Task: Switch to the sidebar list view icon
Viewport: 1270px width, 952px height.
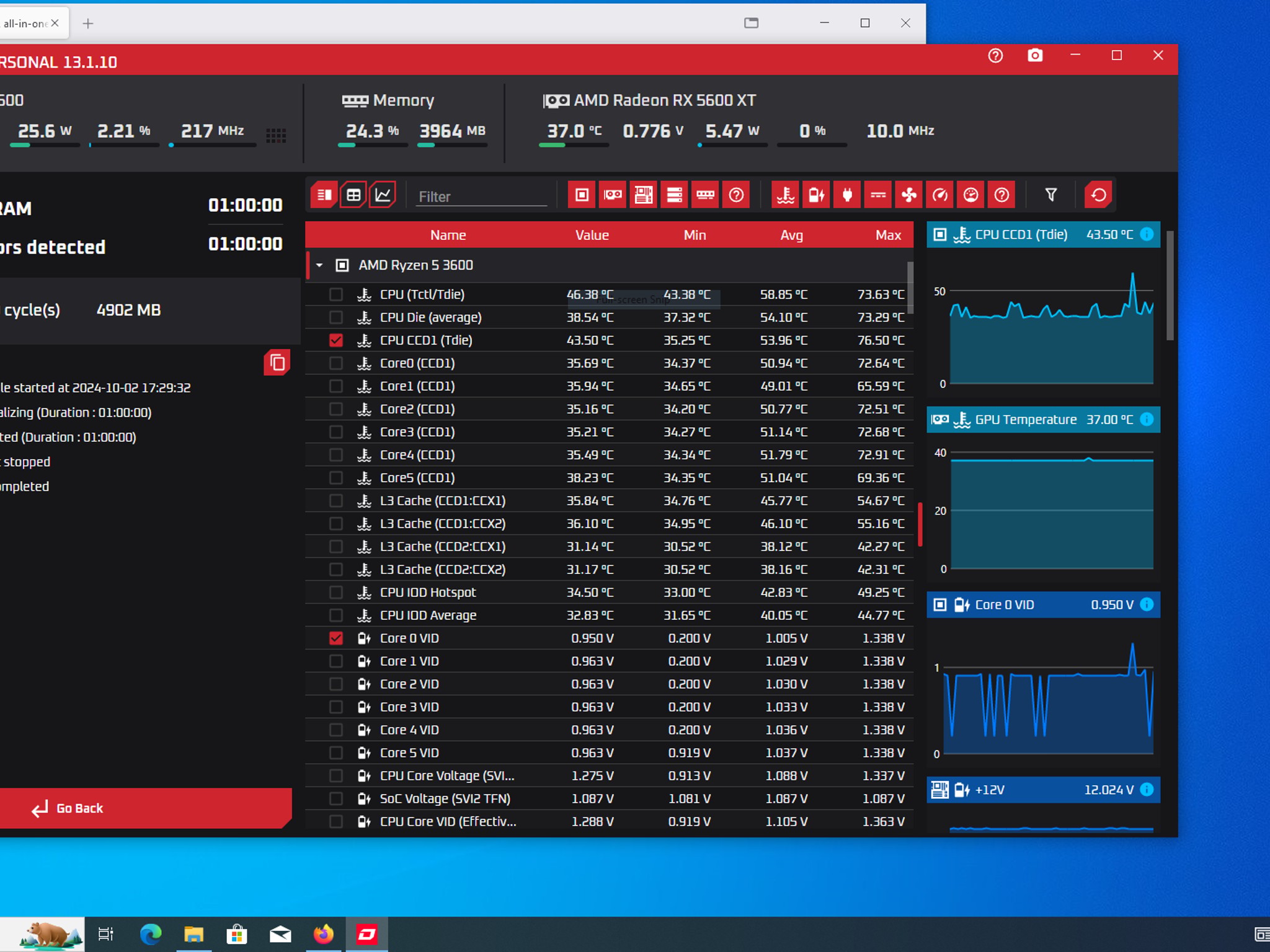Action: pos(324,195)
